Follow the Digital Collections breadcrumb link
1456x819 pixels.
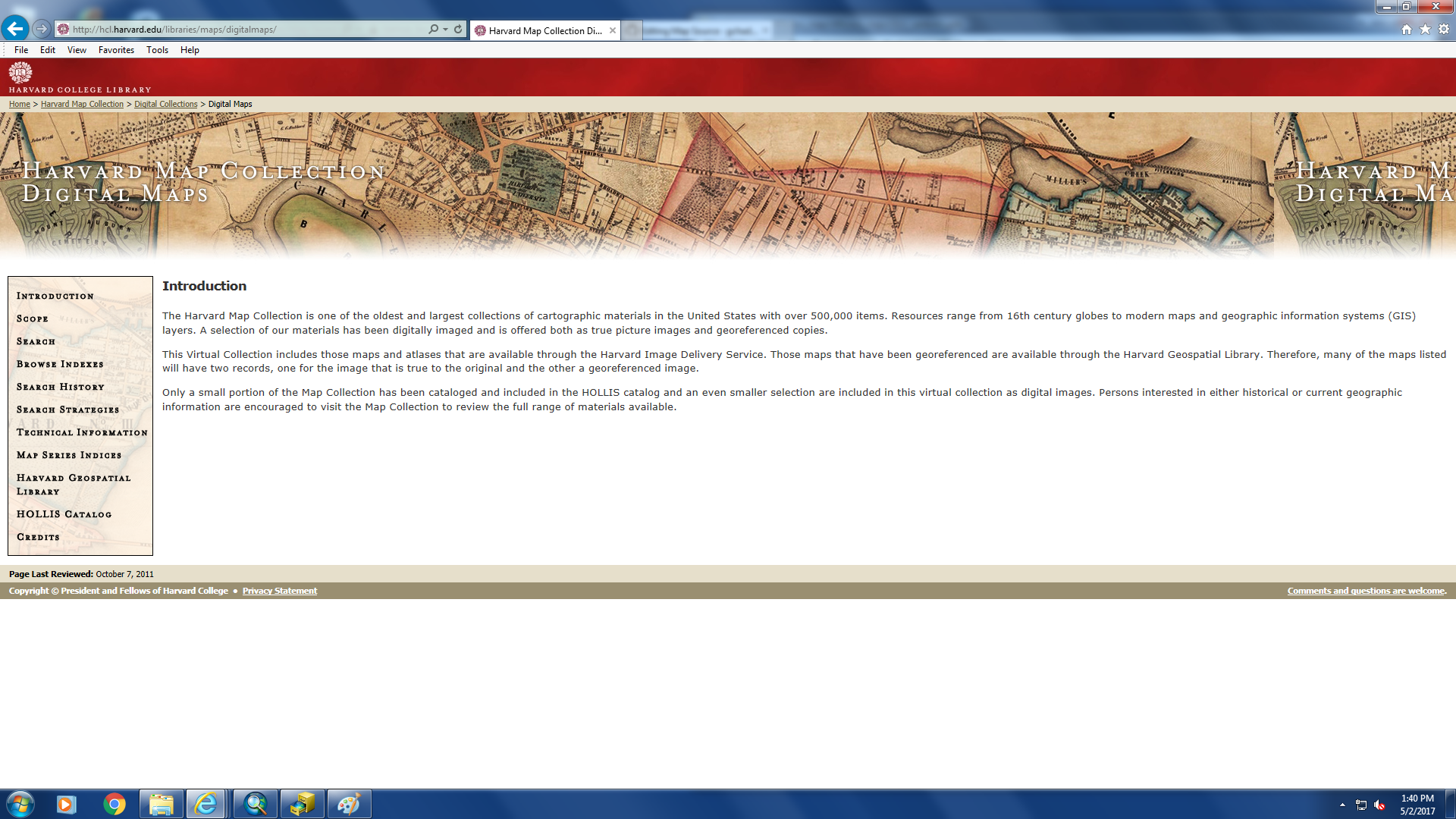coord(165,105)
